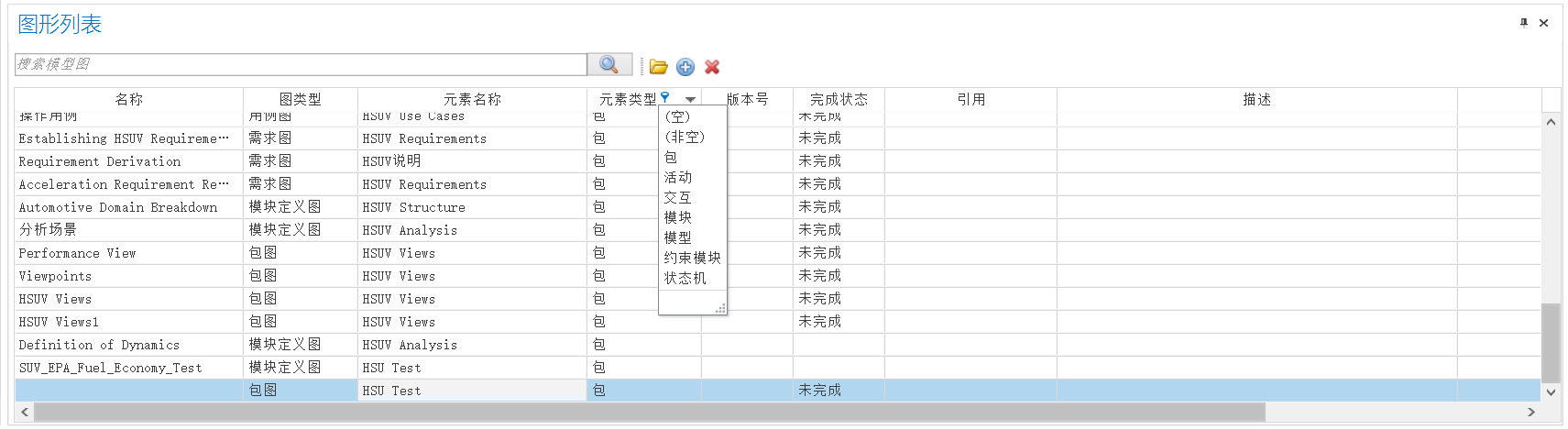Close the 图形列表 panel
Image resolution: width=1568 pixels, height=430 pixels.
click(1544, 23)
